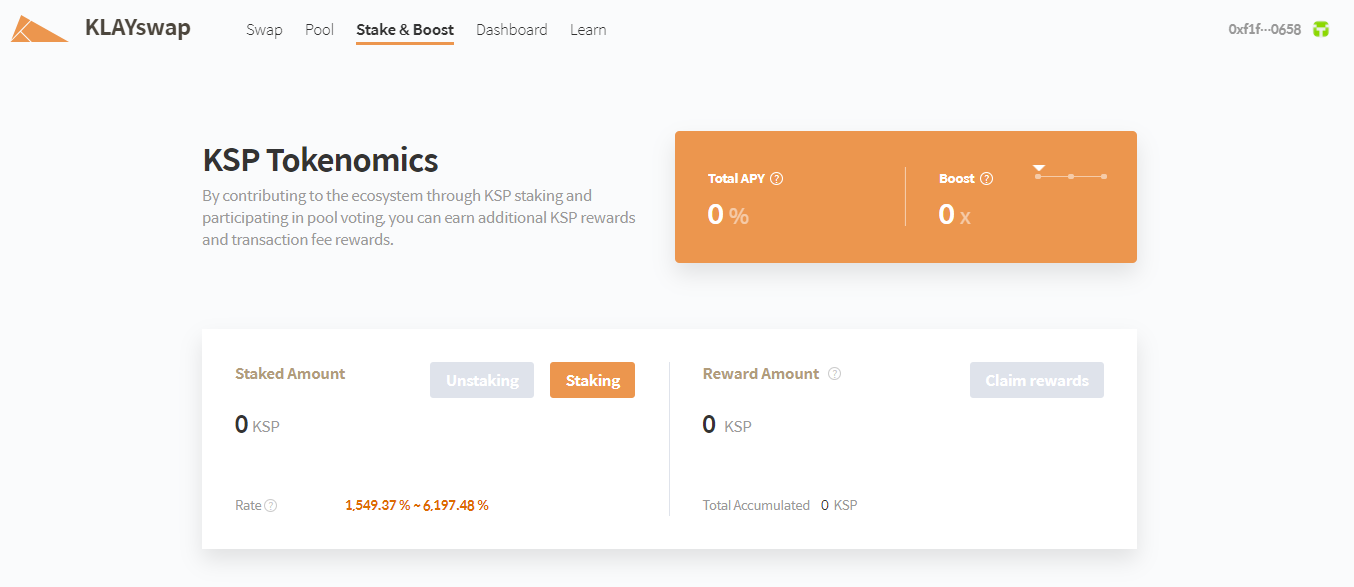This screenshot has height=587, width=1354.
Task: Click the staking rate percentage range
Action: pos(417,505)
